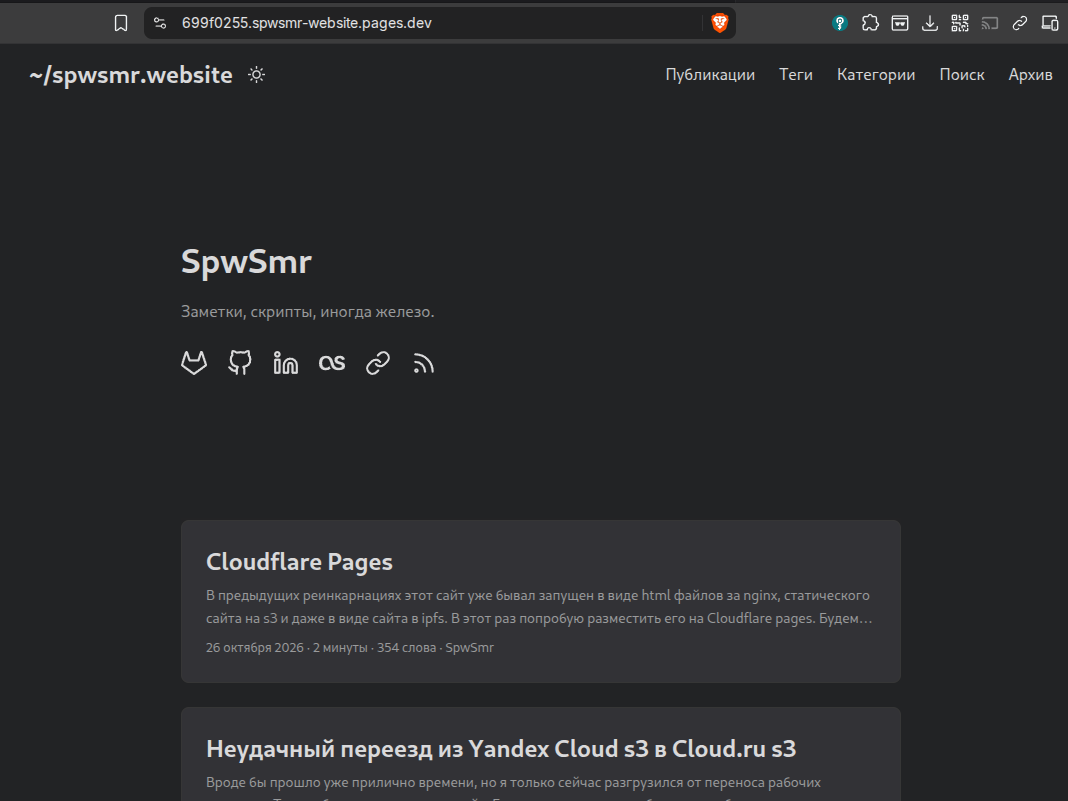Open the Last.fm profile icon
The image size is (1068, 801).
332,363
